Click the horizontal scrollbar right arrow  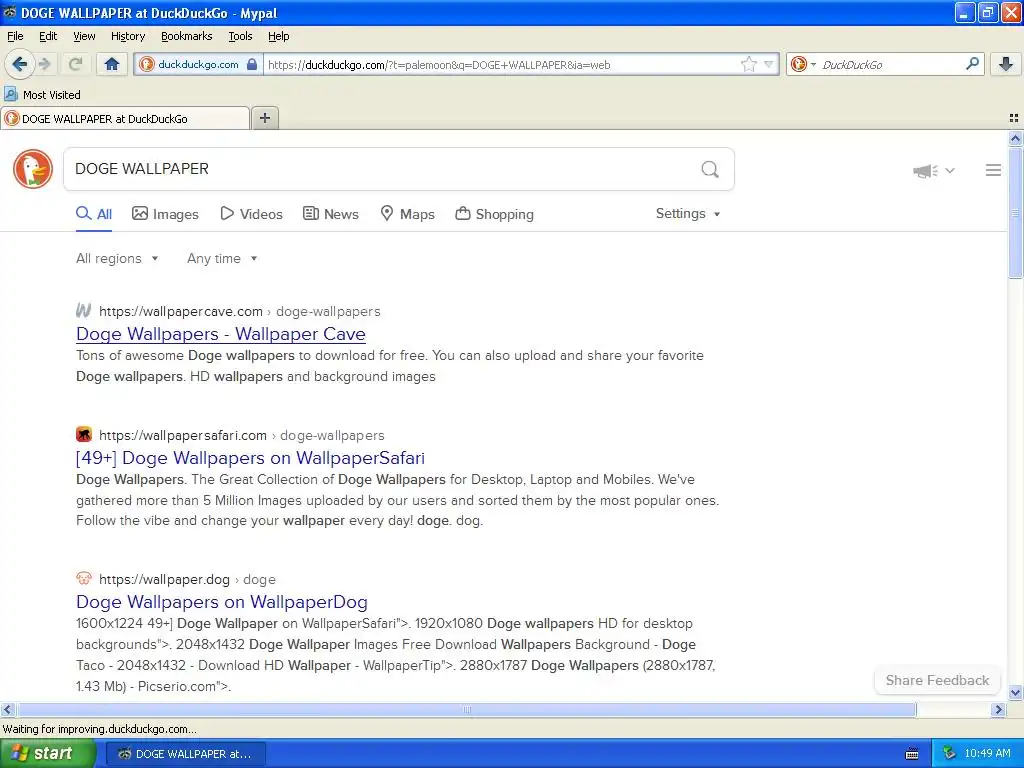[x=998, y=709]
